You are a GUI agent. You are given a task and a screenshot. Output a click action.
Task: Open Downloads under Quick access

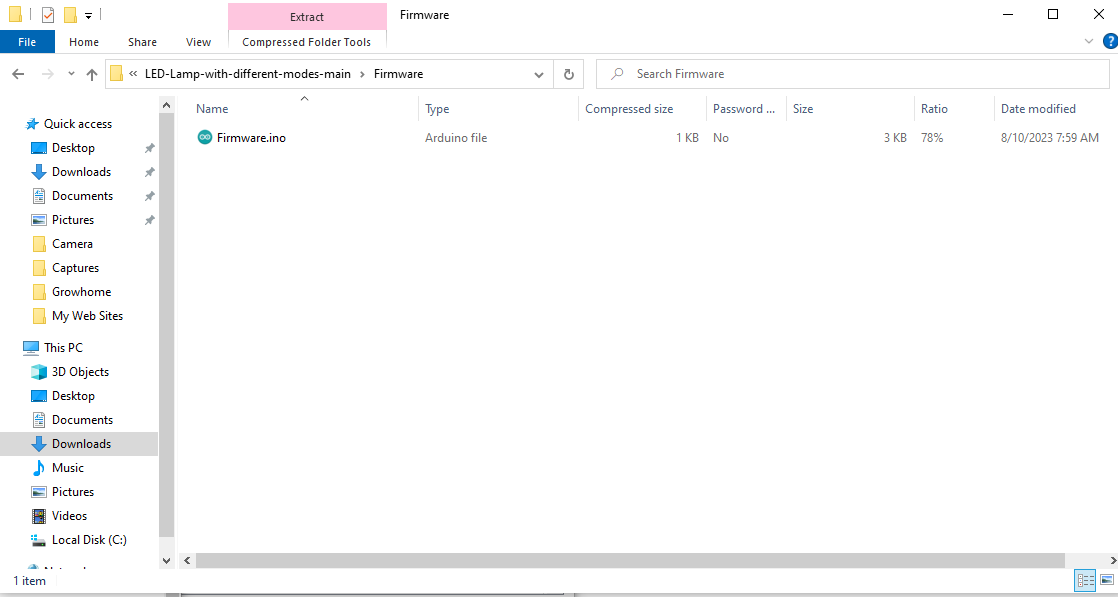point(81,172)
